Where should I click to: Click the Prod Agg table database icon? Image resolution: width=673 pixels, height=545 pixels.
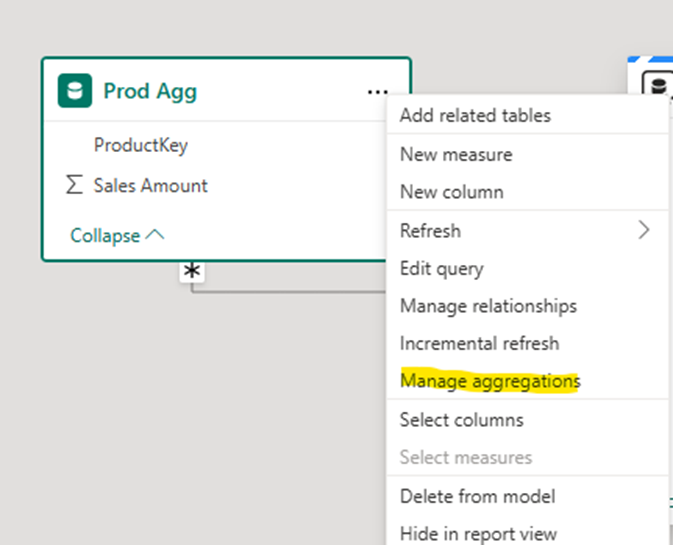[x=74, y=91]
